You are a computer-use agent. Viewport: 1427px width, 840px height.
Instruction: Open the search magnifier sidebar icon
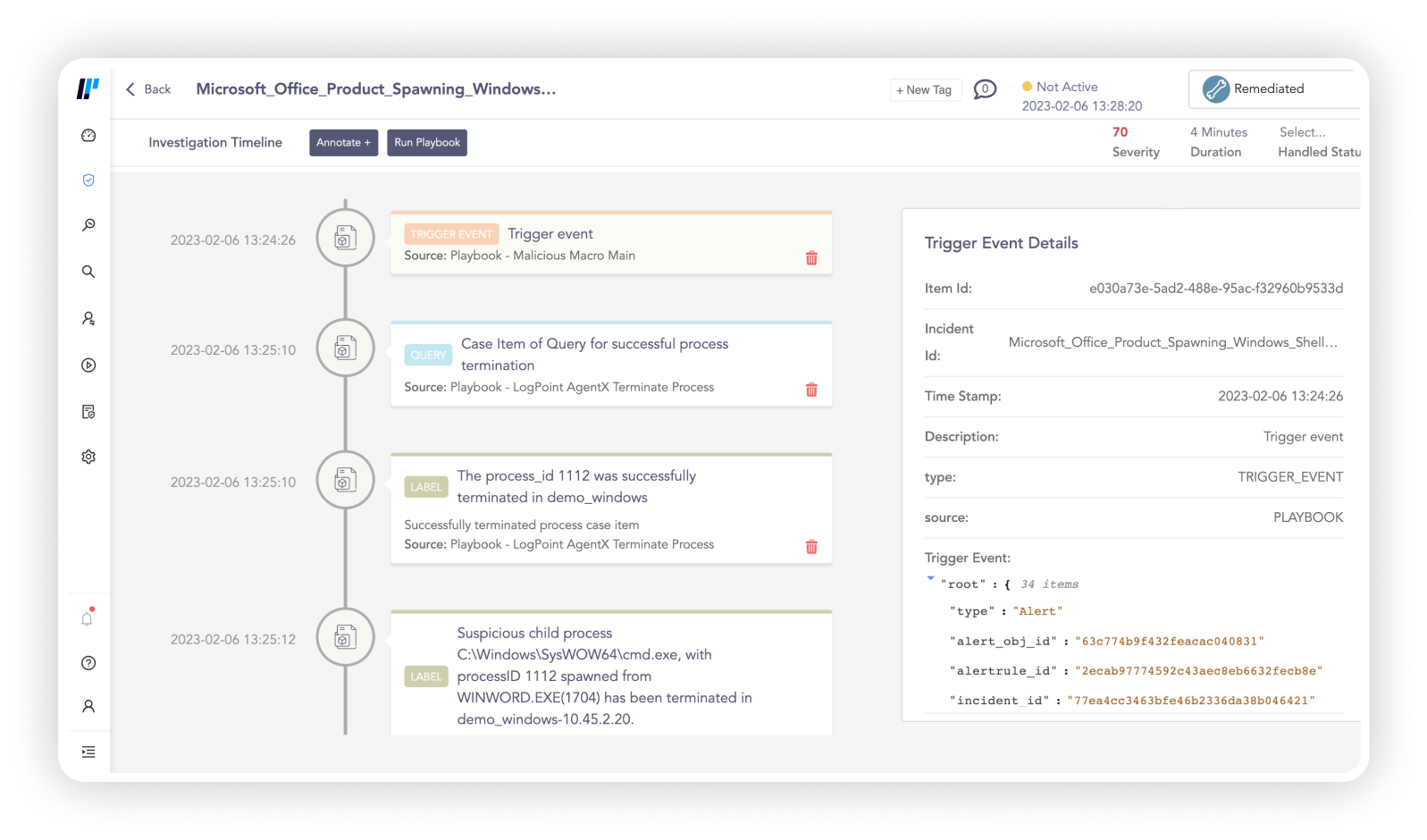(x=88, y=272)
